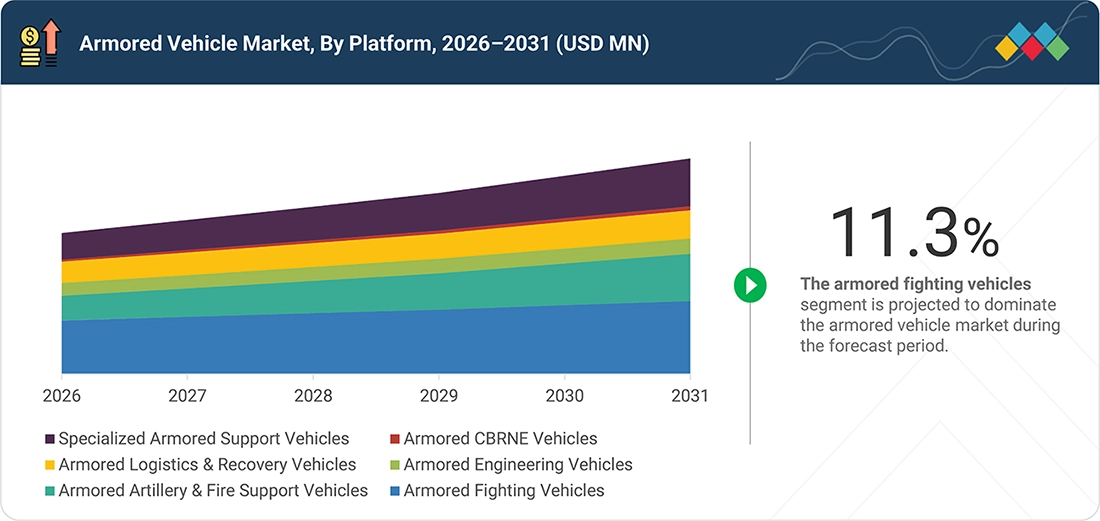Select Armored Engineering Vehicles legend swatch
1100x521 pixels.
[x=394, y=465]
